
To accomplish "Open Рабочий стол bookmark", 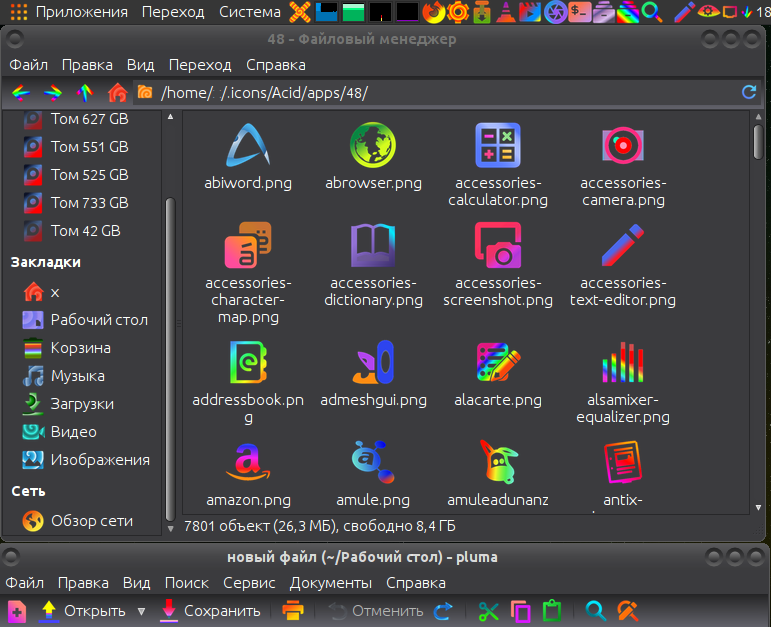I will (x=84, y=320).
